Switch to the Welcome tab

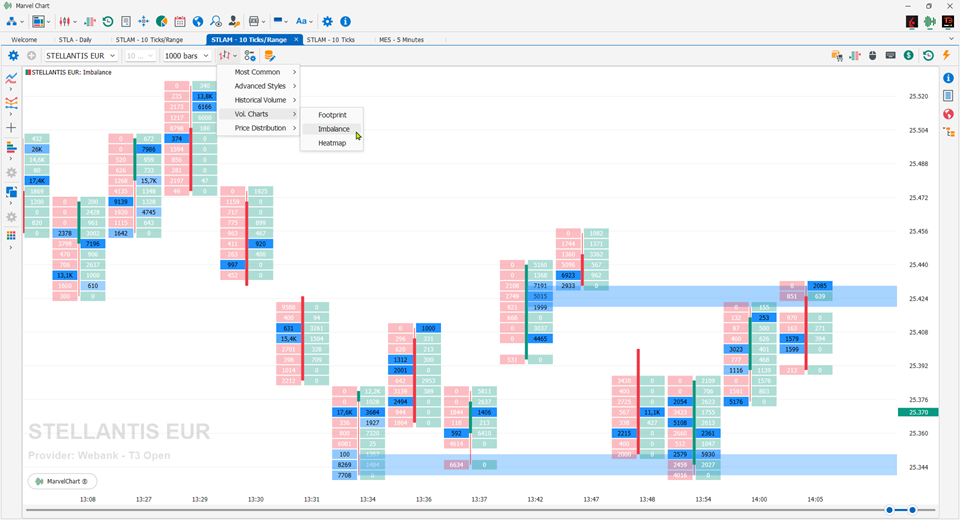(x=24, y=39)
